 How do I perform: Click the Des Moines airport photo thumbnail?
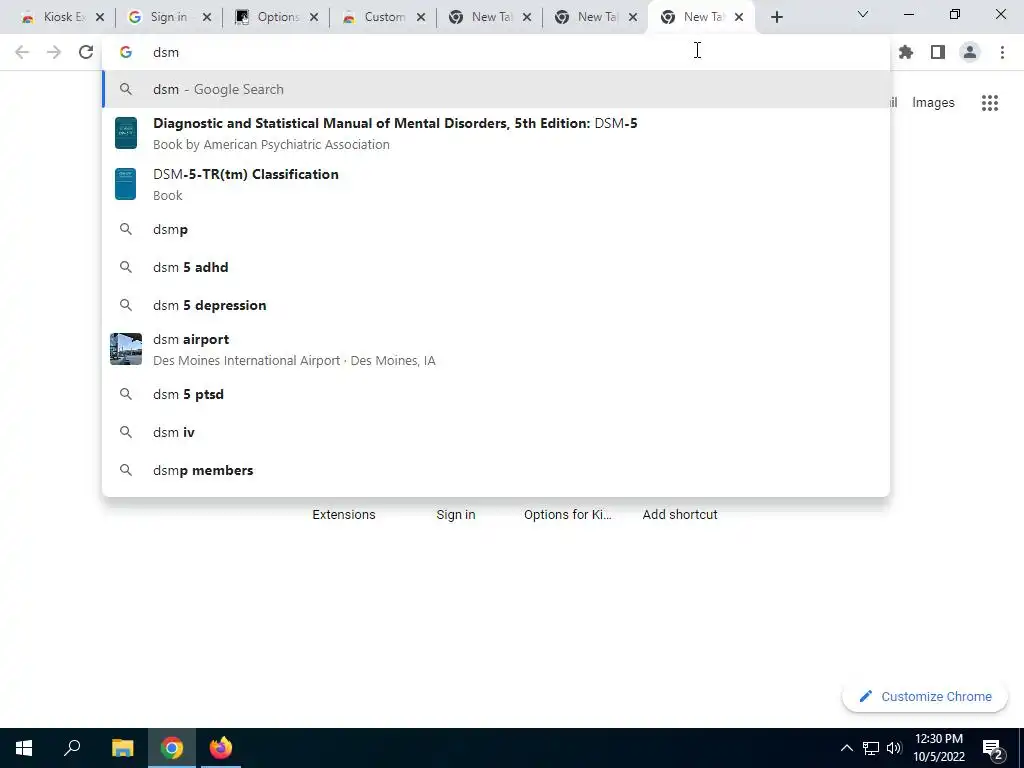126,349
